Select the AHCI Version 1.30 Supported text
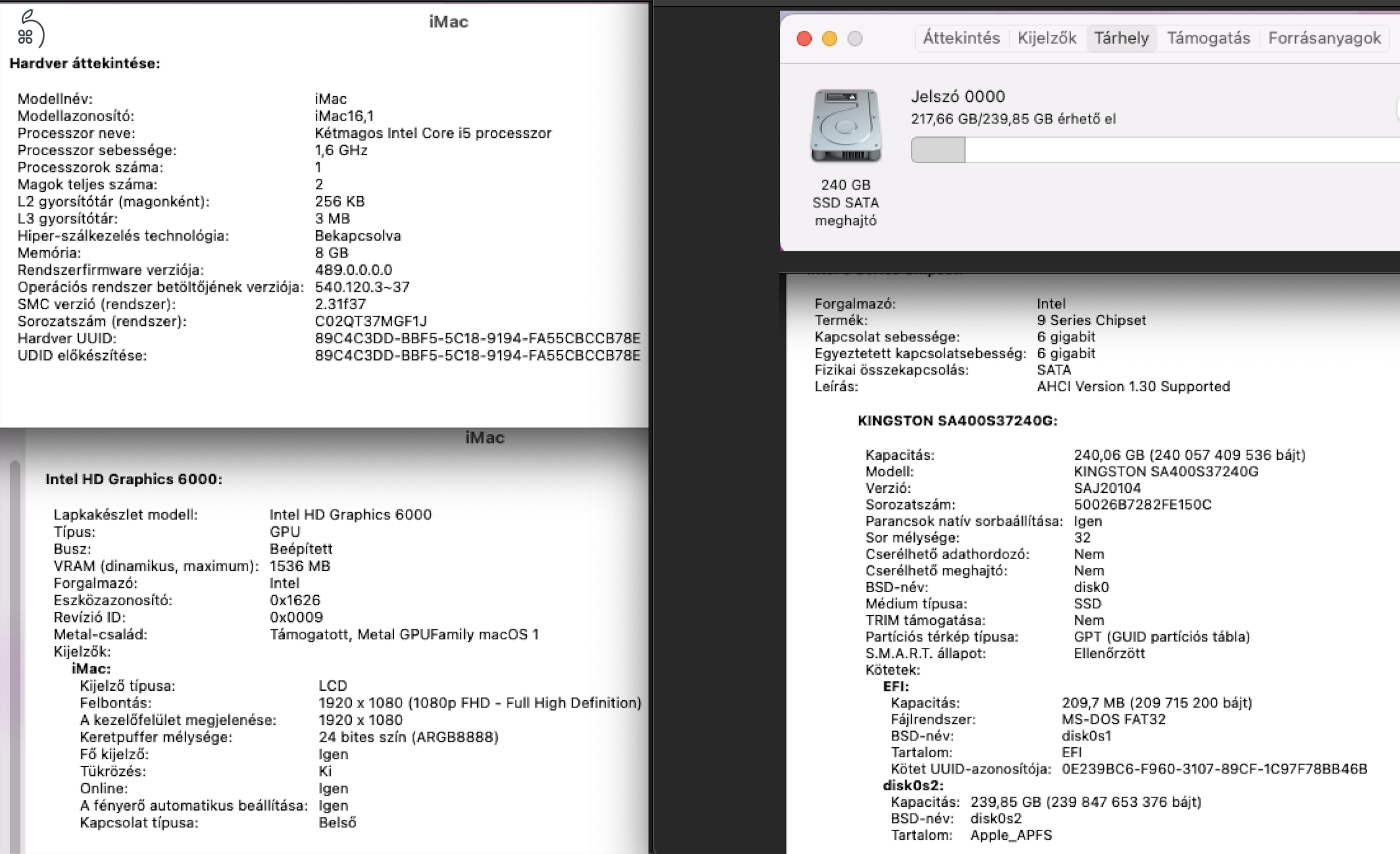This screenshot has height=854, width=1400. point(1133,386)
